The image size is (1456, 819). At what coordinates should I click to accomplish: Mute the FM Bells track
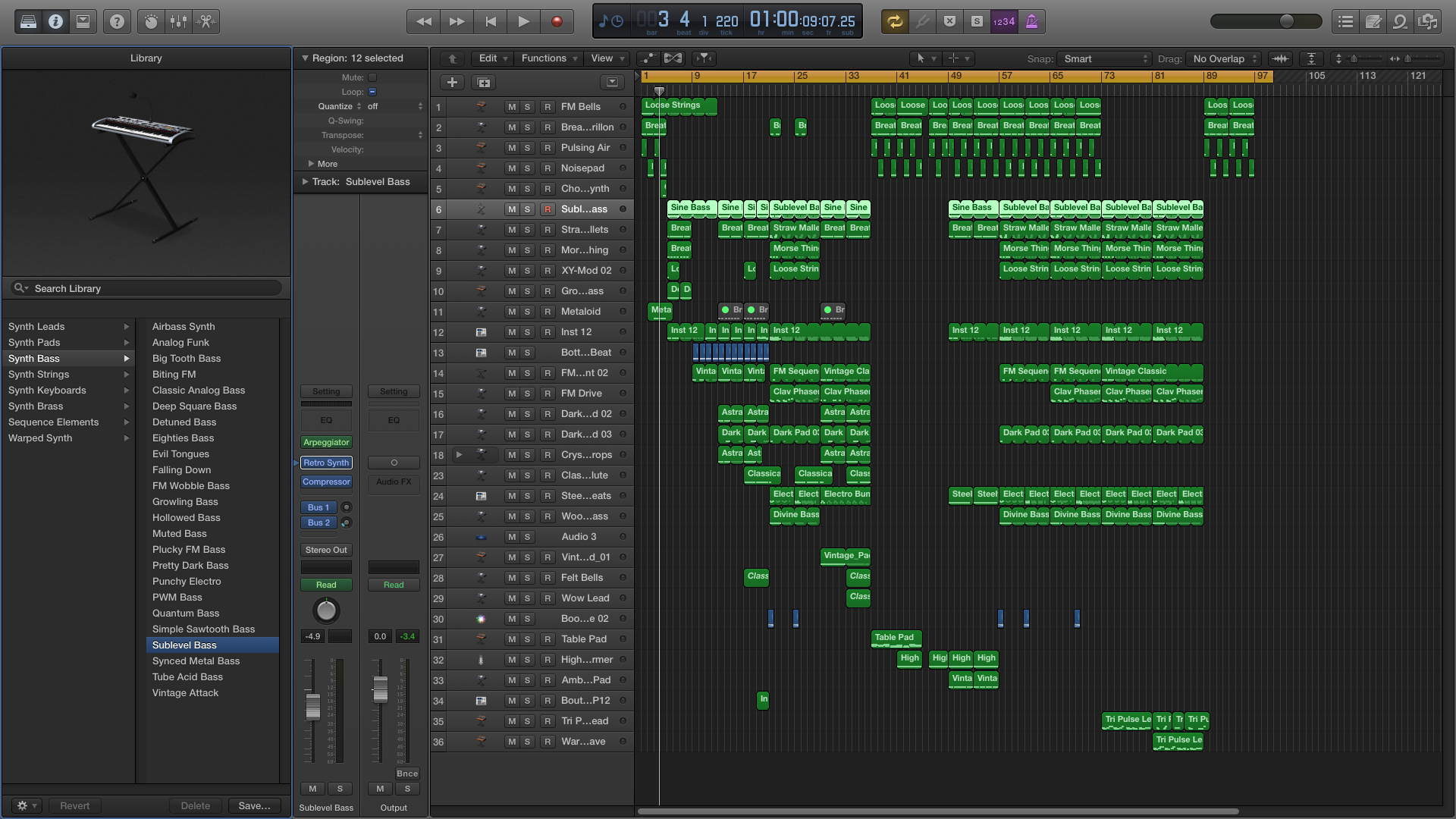512,107
